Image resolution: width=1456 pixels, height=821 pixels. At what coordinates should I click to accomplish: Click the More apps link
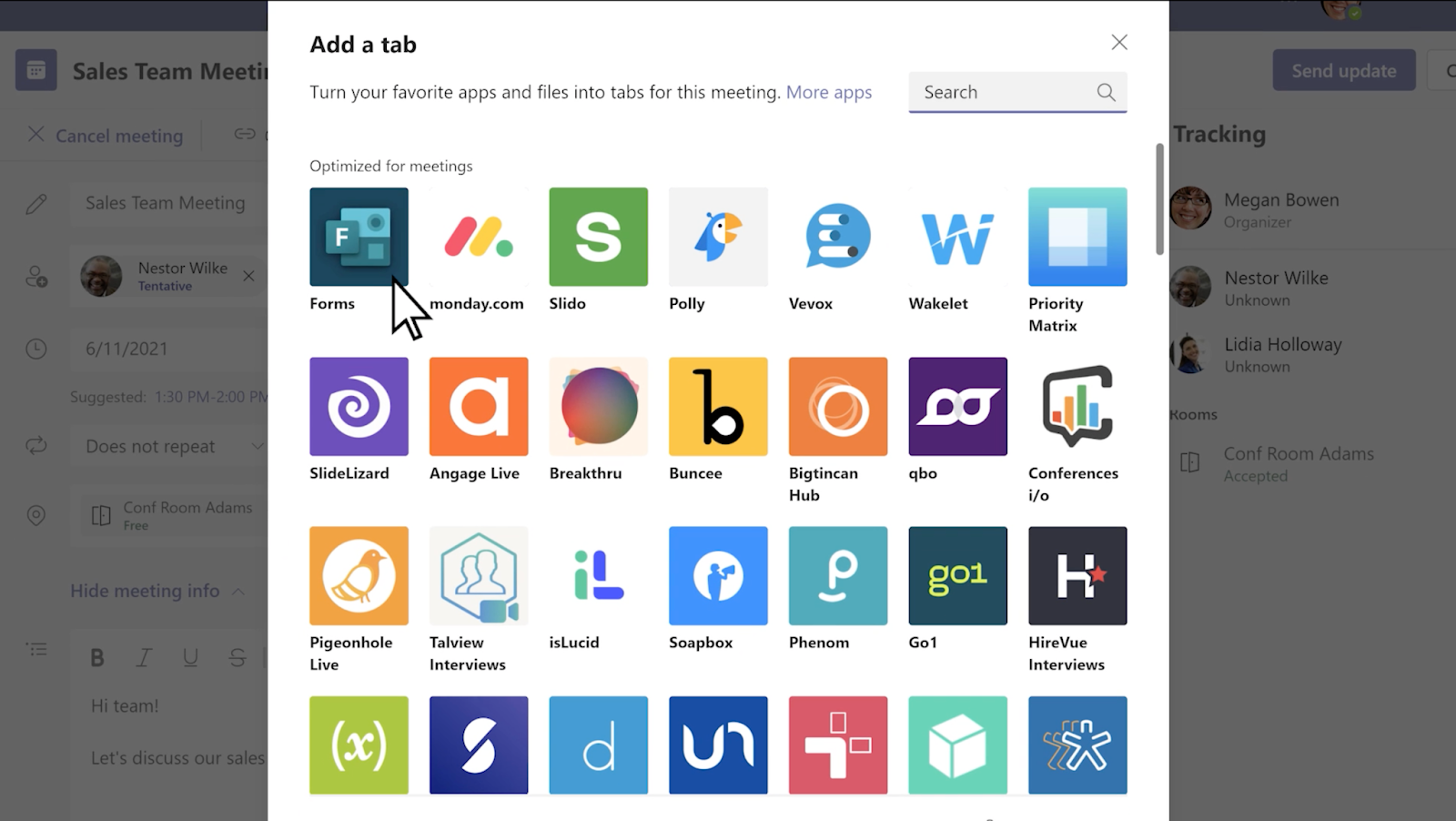(x=829, y=92)
